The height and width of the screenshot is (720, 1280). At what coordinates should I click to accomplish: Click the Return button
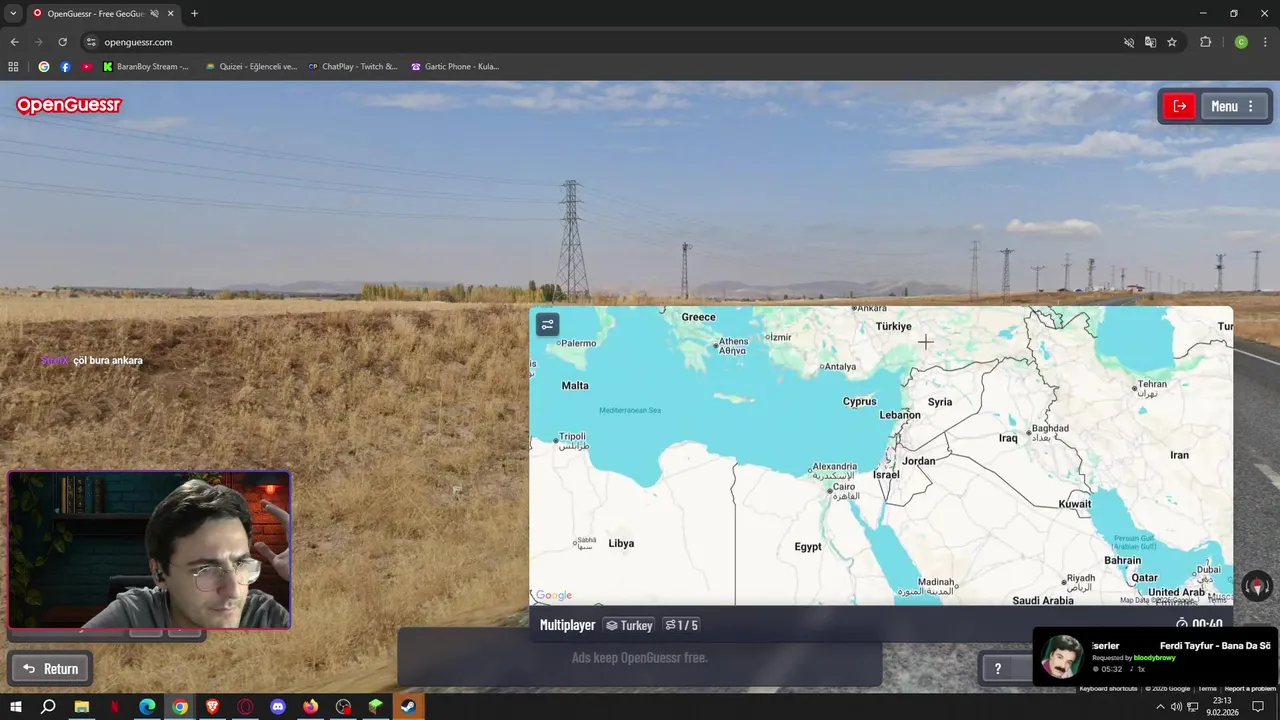pos(51,669)
